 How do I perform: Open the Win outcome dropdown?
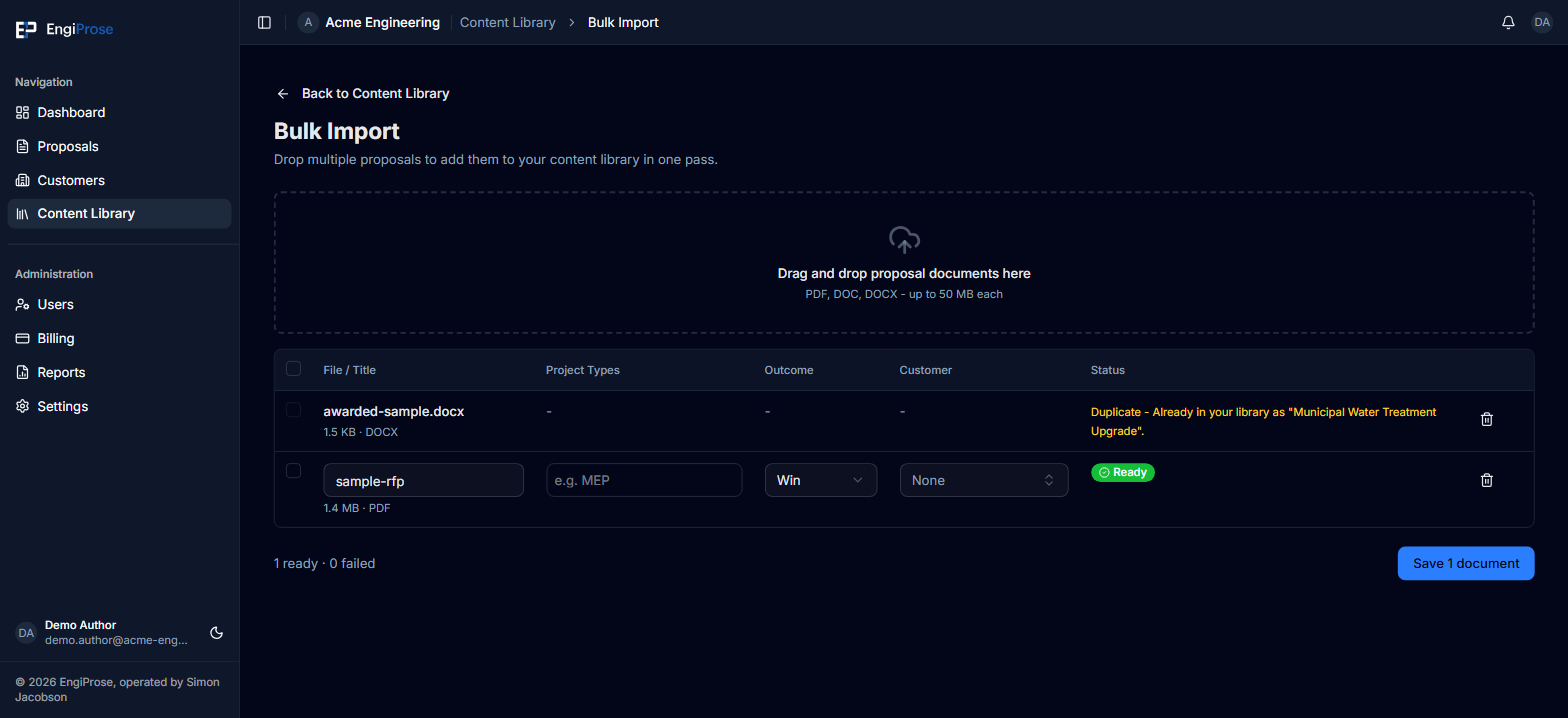[x=821, y=480]
